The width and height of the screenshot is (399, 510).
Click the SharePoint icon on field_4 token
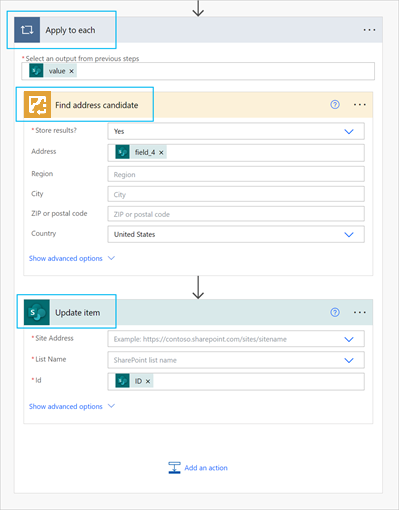click(122, 152)
